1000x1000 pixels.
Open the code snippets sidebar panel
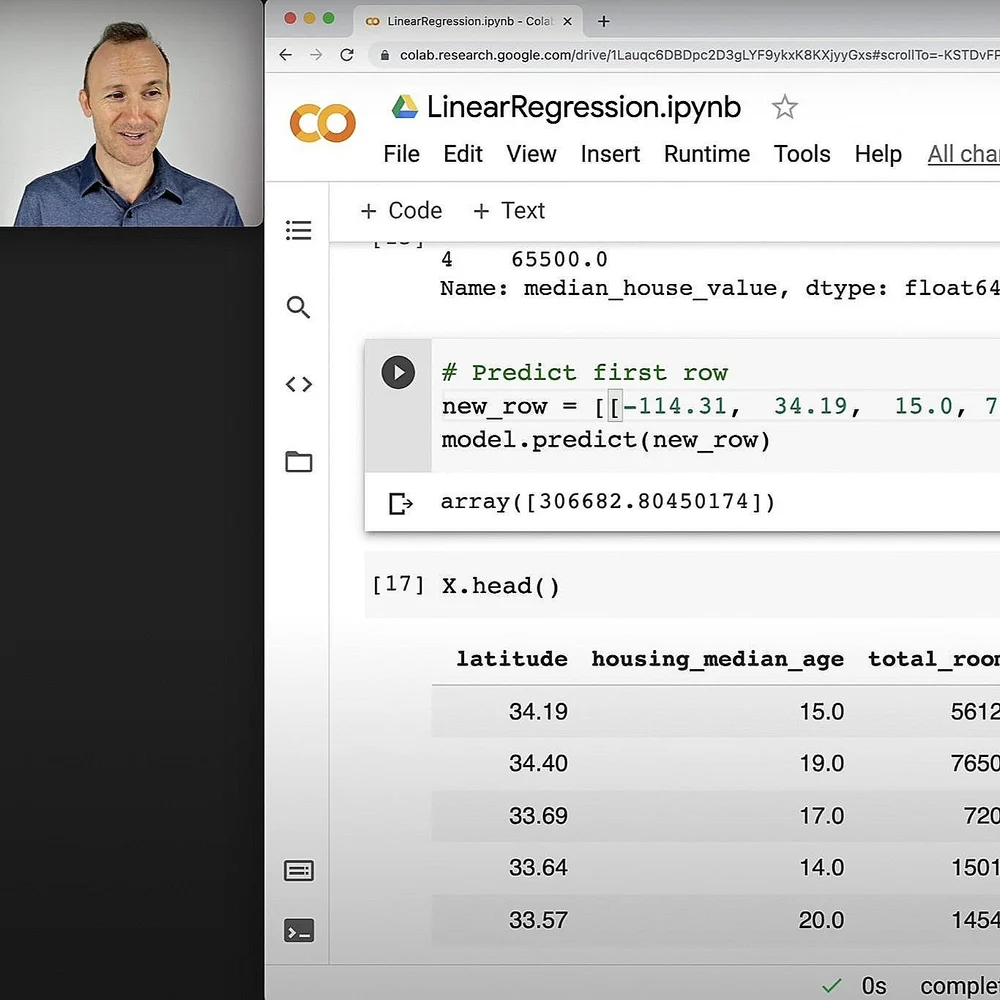tap(298, 384)
